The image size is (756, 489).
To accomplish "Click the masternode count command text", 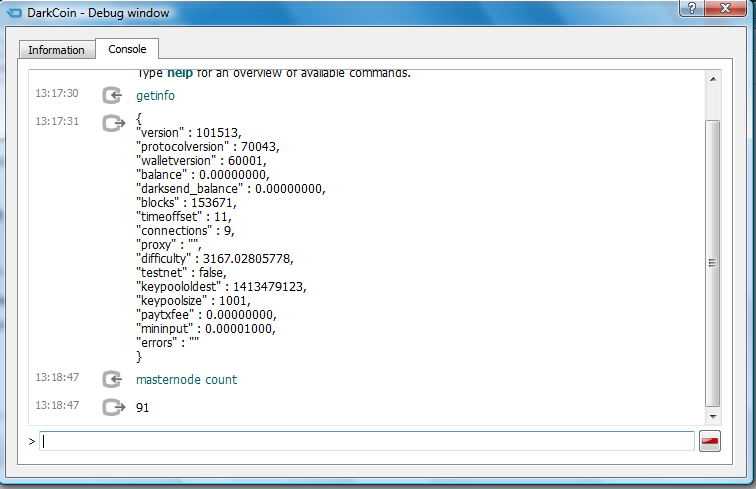I will (x=187, y=380).
